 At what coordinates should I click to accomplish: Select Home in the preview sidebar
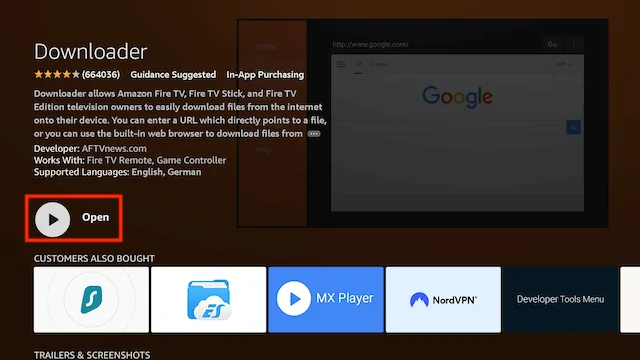click(x=266, y=47)
